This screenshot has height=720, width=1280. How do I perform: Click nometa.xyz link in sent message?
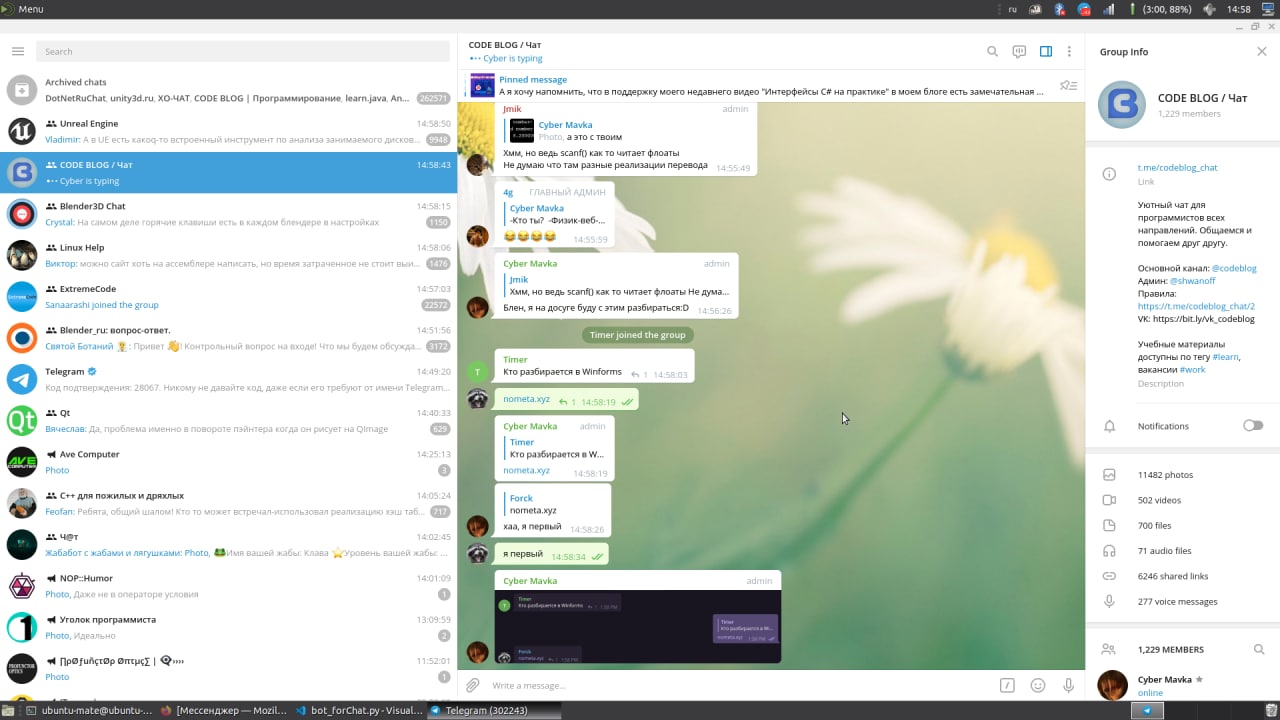[x=526, y=399]
